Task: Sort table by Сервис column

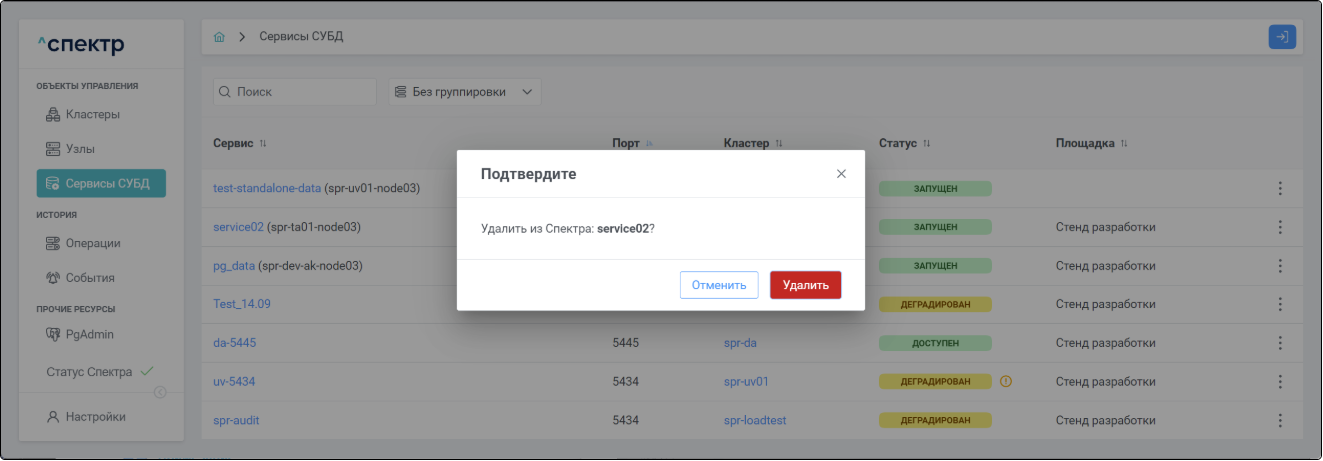Action: click(263, 144)
